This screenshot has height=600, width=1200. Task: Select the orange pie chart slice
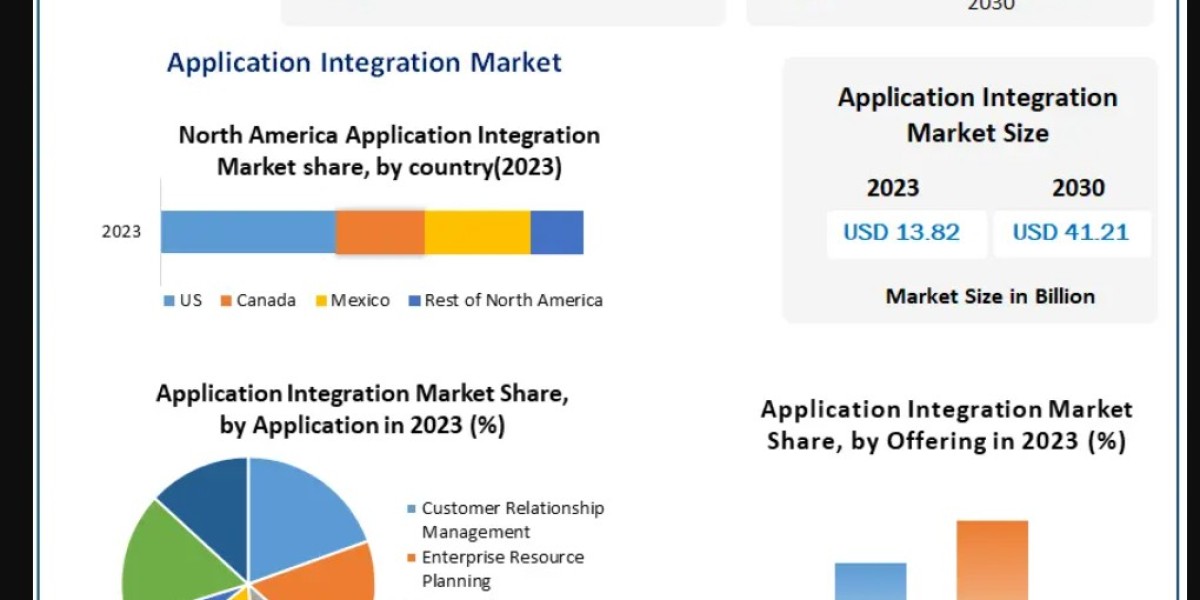point(325,575)
